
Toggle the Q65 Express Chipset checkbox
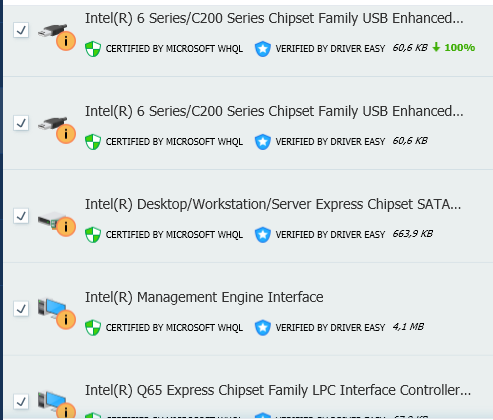(21, 402)
